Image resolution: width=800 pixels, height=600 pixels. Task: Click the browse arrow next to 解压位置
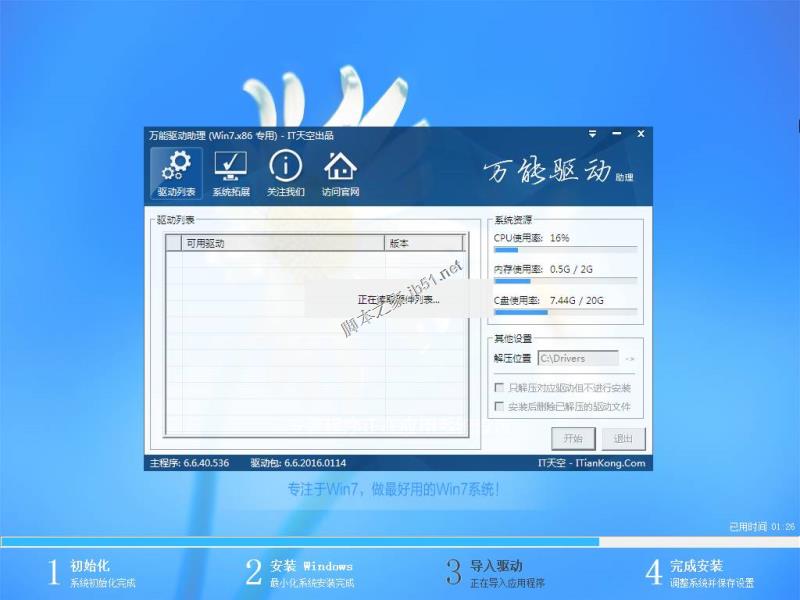(630, 359)
